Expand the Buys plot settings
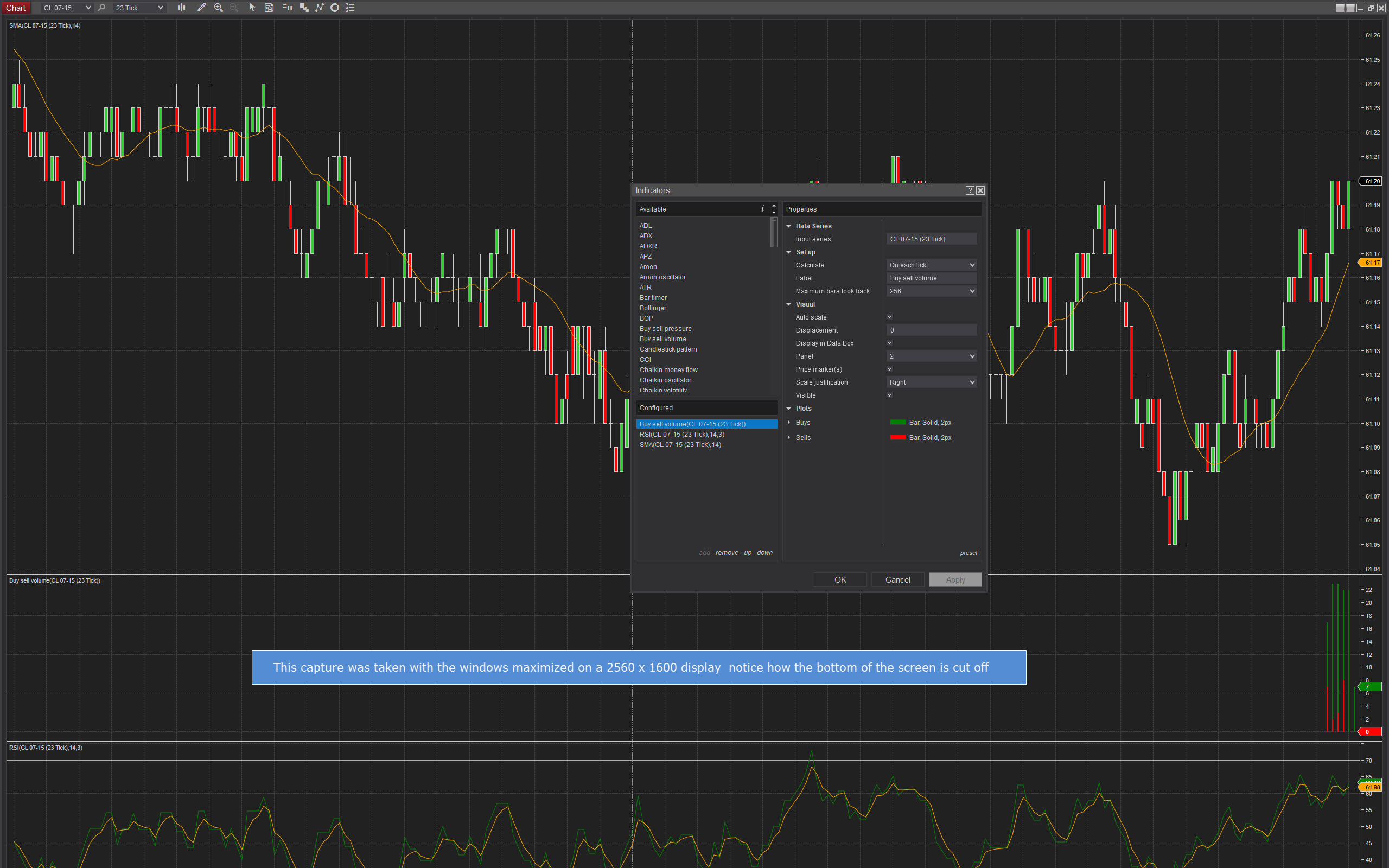This screenshot has height=868, width=1389. coord(789,423)
